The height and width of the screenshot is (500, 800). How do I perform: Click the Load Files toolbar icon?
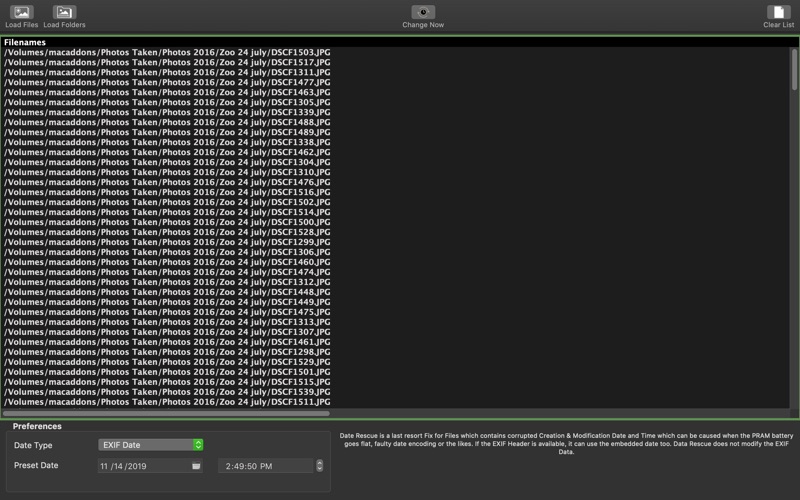tap(21, 12)
